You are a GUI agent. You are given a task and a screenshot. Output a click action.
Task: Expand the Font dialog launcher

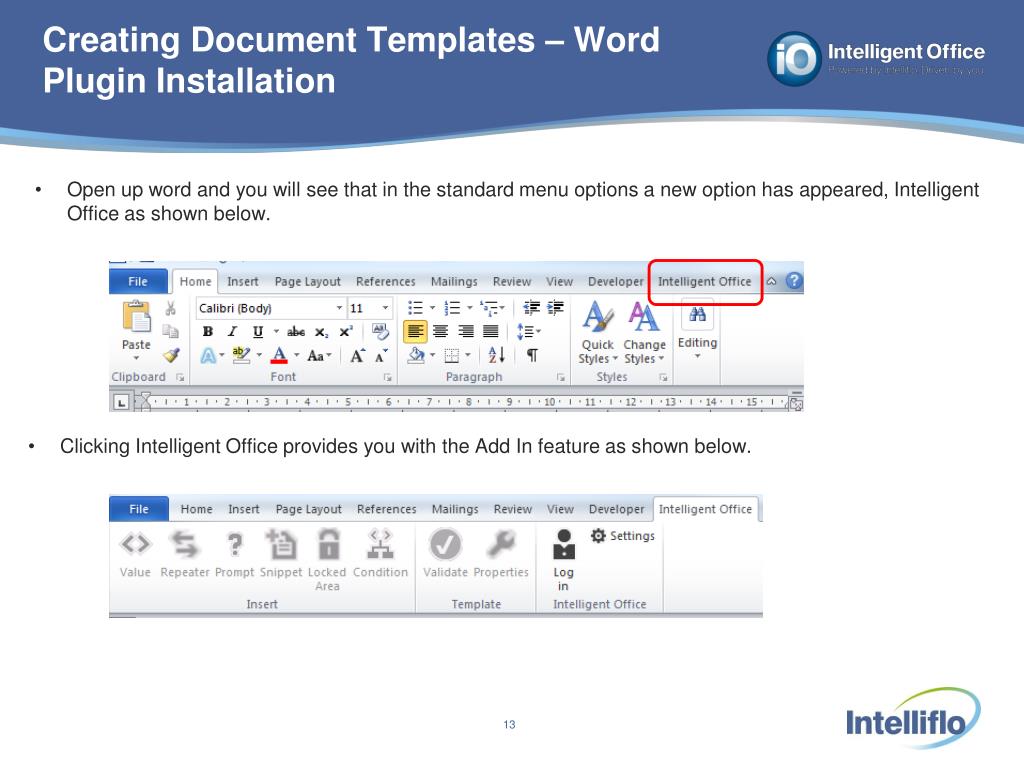point(387,377)
